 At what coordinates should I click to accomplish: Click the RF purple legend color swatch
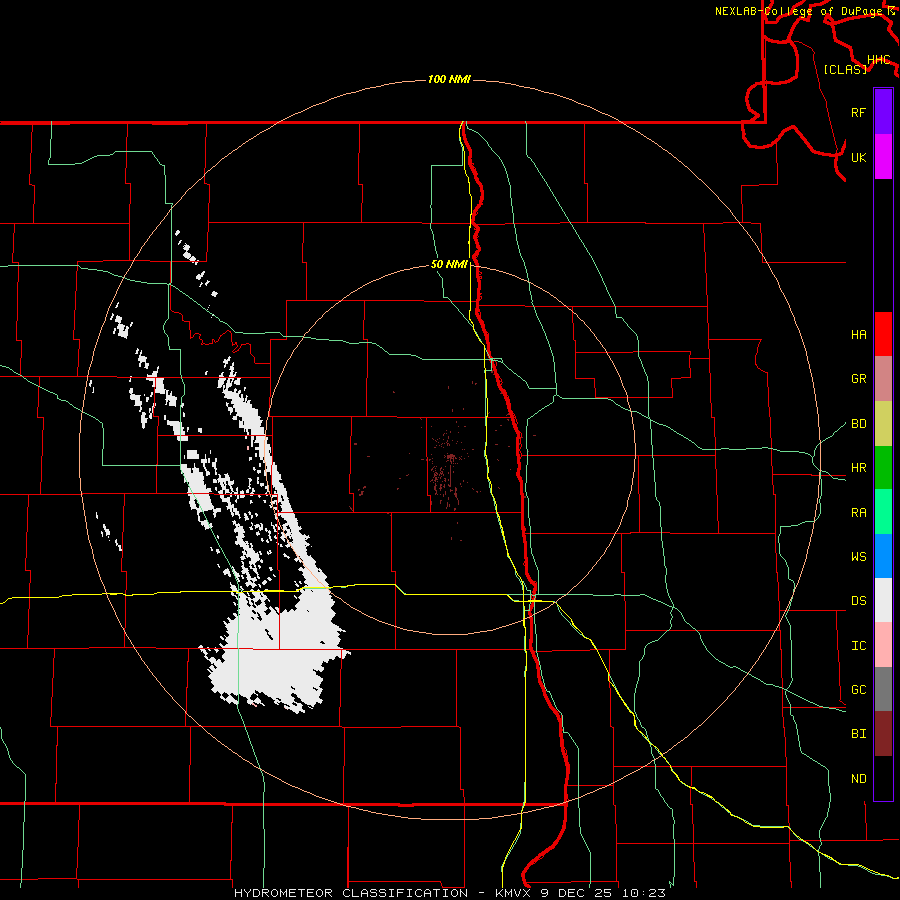tap(883, 112)
